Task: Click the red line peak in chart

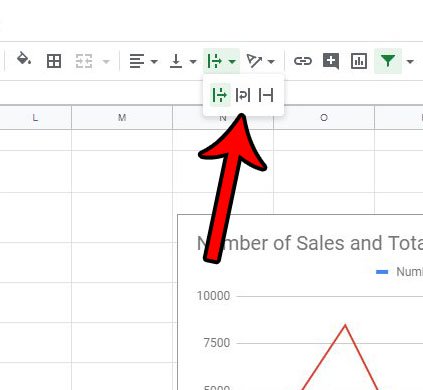Action: click(345, 326)
